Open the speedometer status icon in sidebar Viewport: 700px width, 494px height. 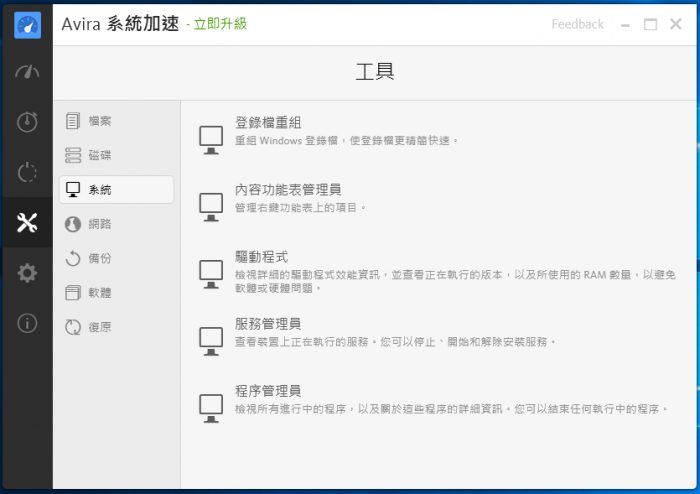[x=27, y=71]
